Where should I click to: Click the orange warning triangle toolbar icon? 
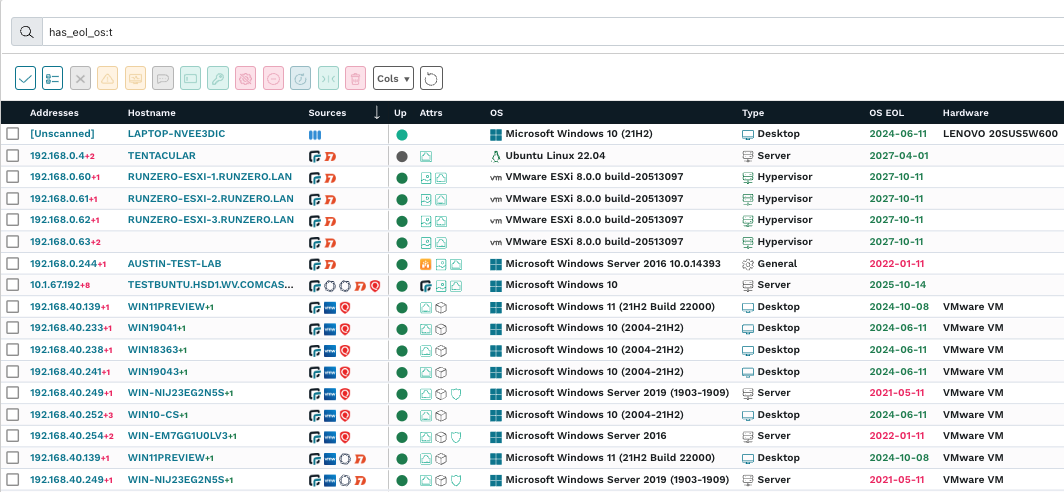point(108,78)
